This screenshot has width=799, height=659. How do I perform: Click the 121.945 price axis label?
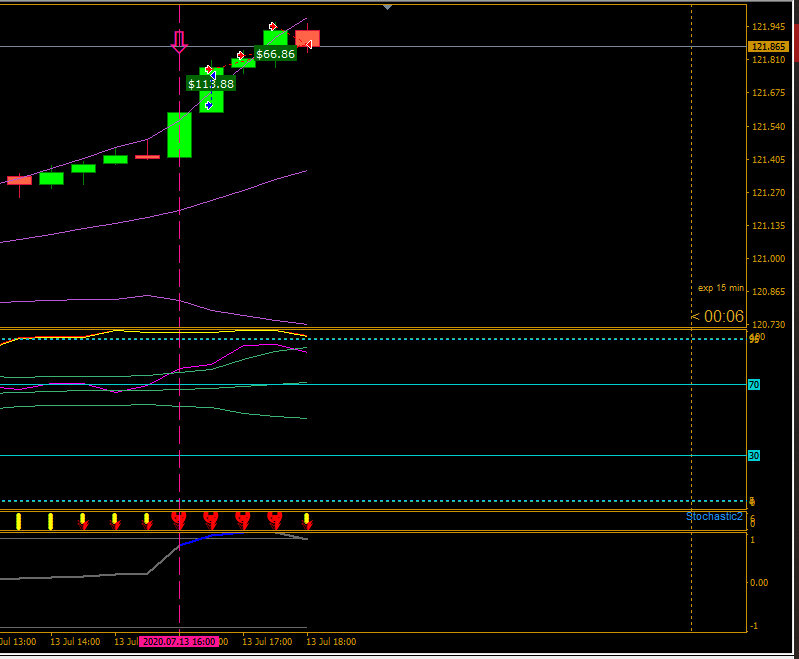(768, 27)
